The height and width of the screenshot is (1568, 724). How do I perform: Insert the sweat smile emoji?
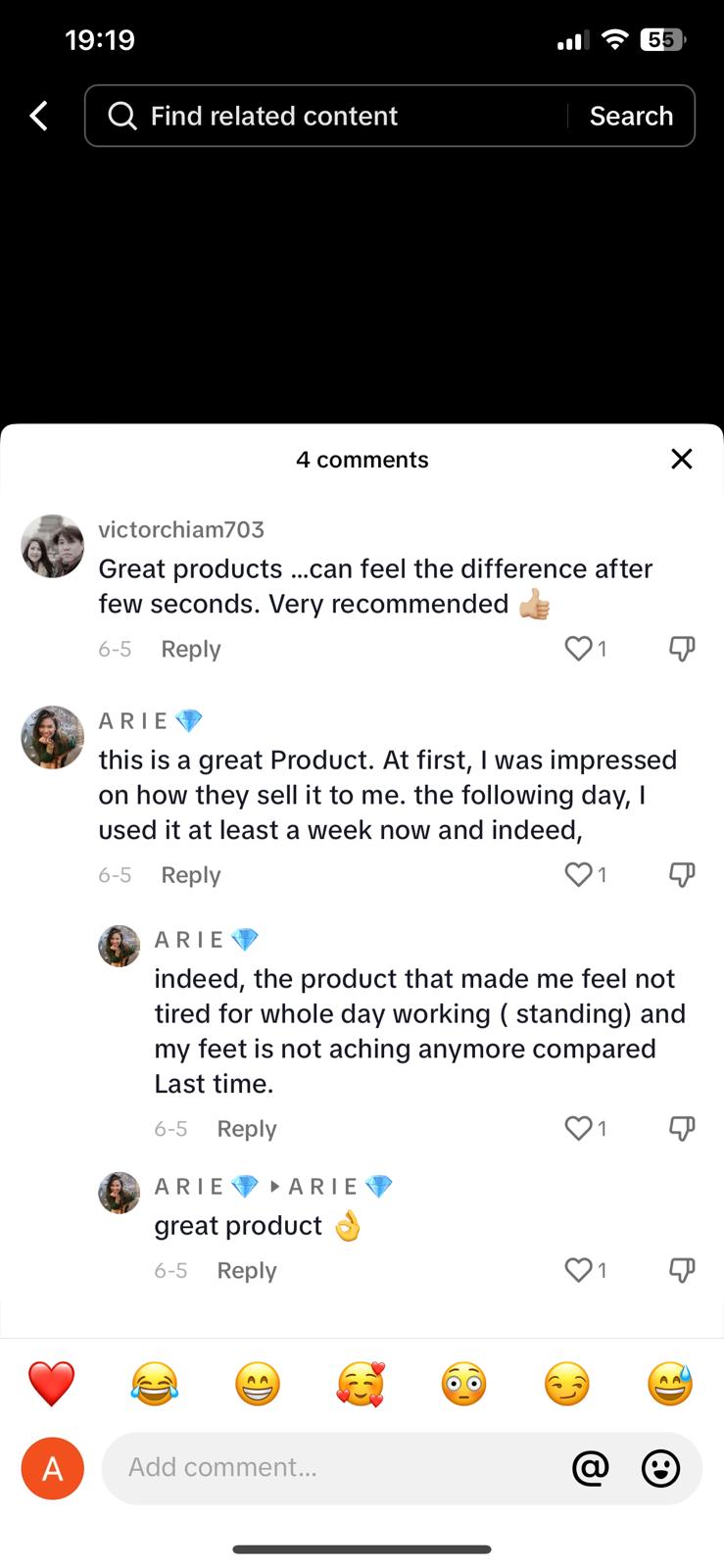pyautogui.click(x=670, y=1384)
